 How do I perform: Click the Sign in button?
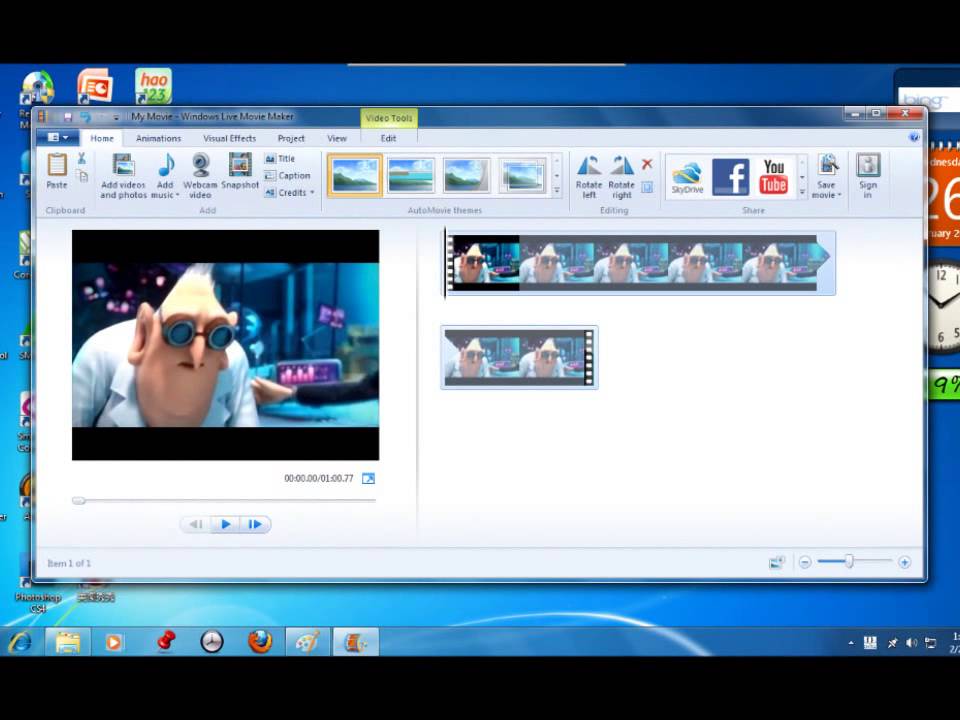tap(868, 176)
